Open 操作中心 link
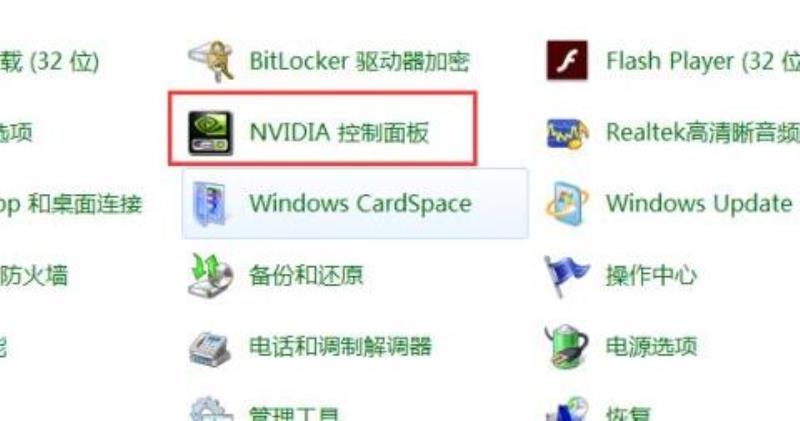 pyautogui.click(x=651, y=276)
